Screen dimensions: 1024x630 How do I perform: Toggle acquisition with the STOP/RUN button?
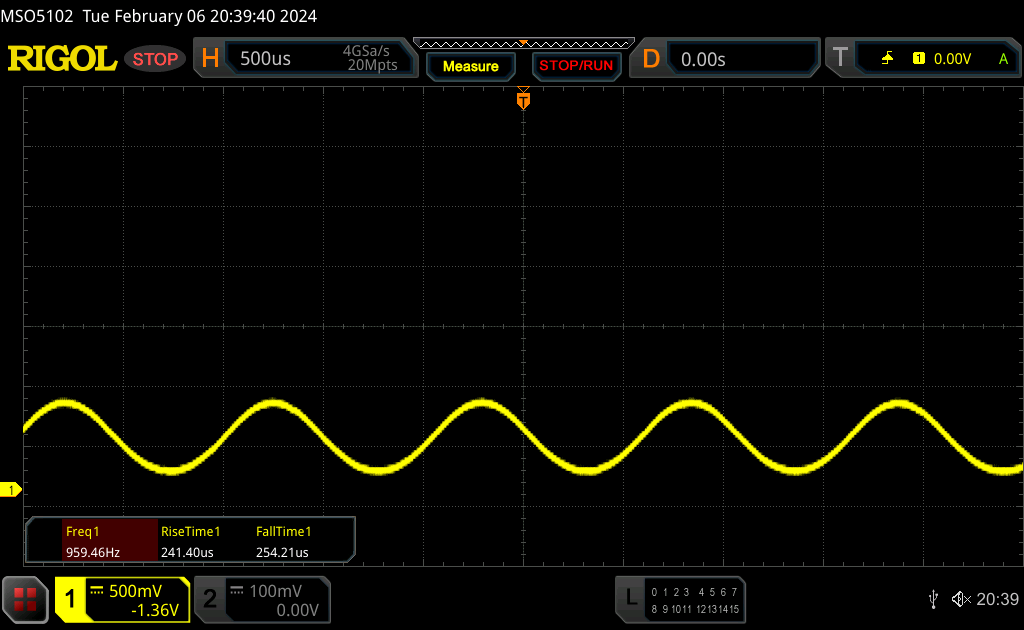pos(575,66)
